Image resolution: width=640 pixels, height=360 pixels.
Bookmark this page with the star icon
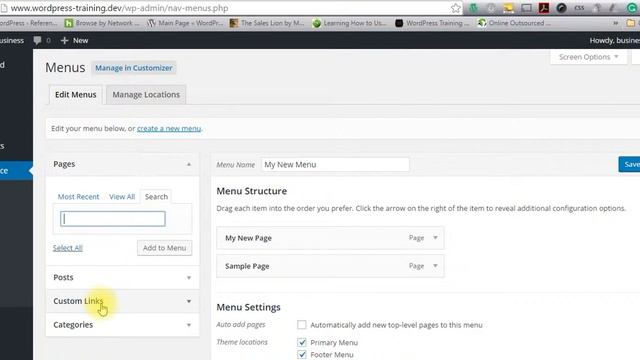(456, 8)
